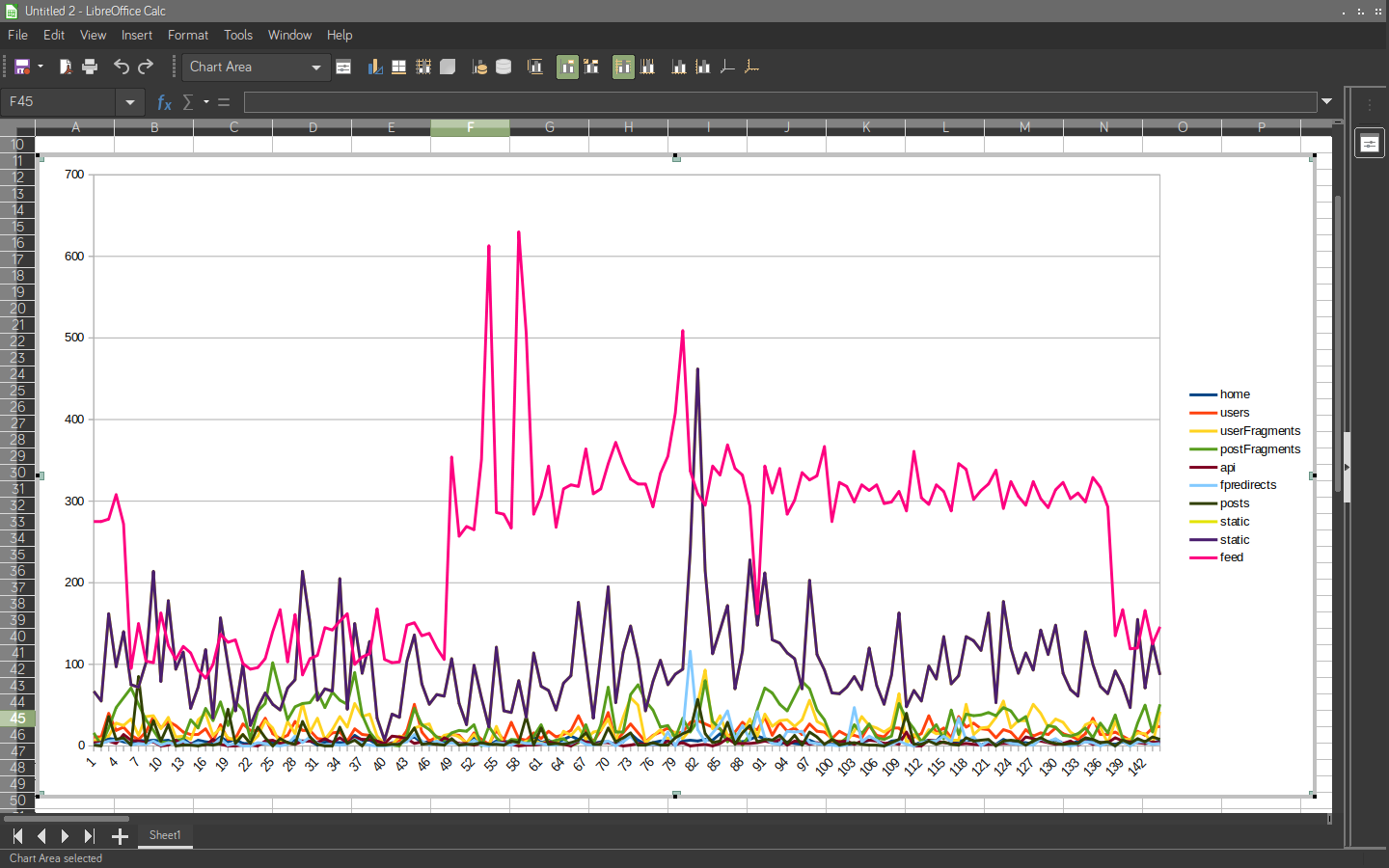Add a new sheet with plus button
1389x868 pixels.
click(120, 836)
